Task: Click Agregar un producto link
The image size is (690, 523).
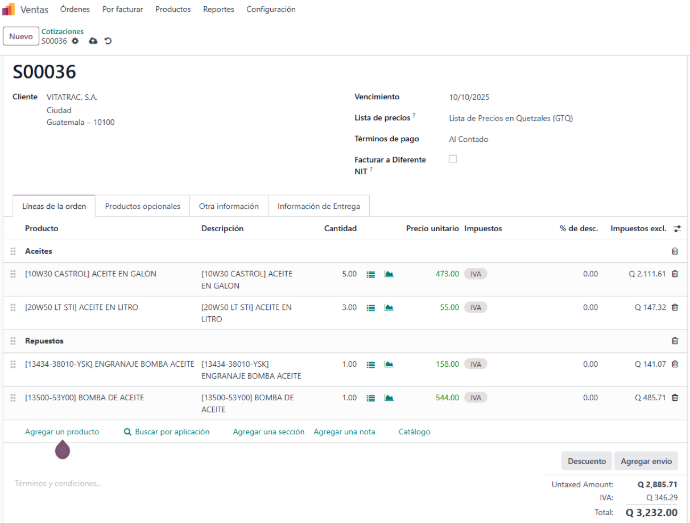Action: (x=62, y=432)
